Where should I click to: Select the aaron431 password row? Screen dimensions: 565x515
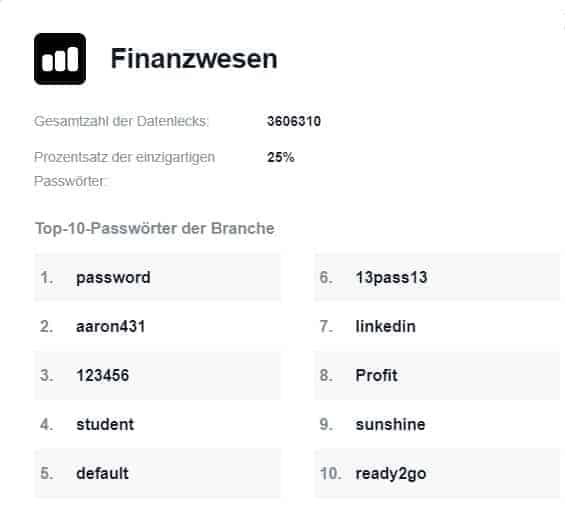click(157, 327)
